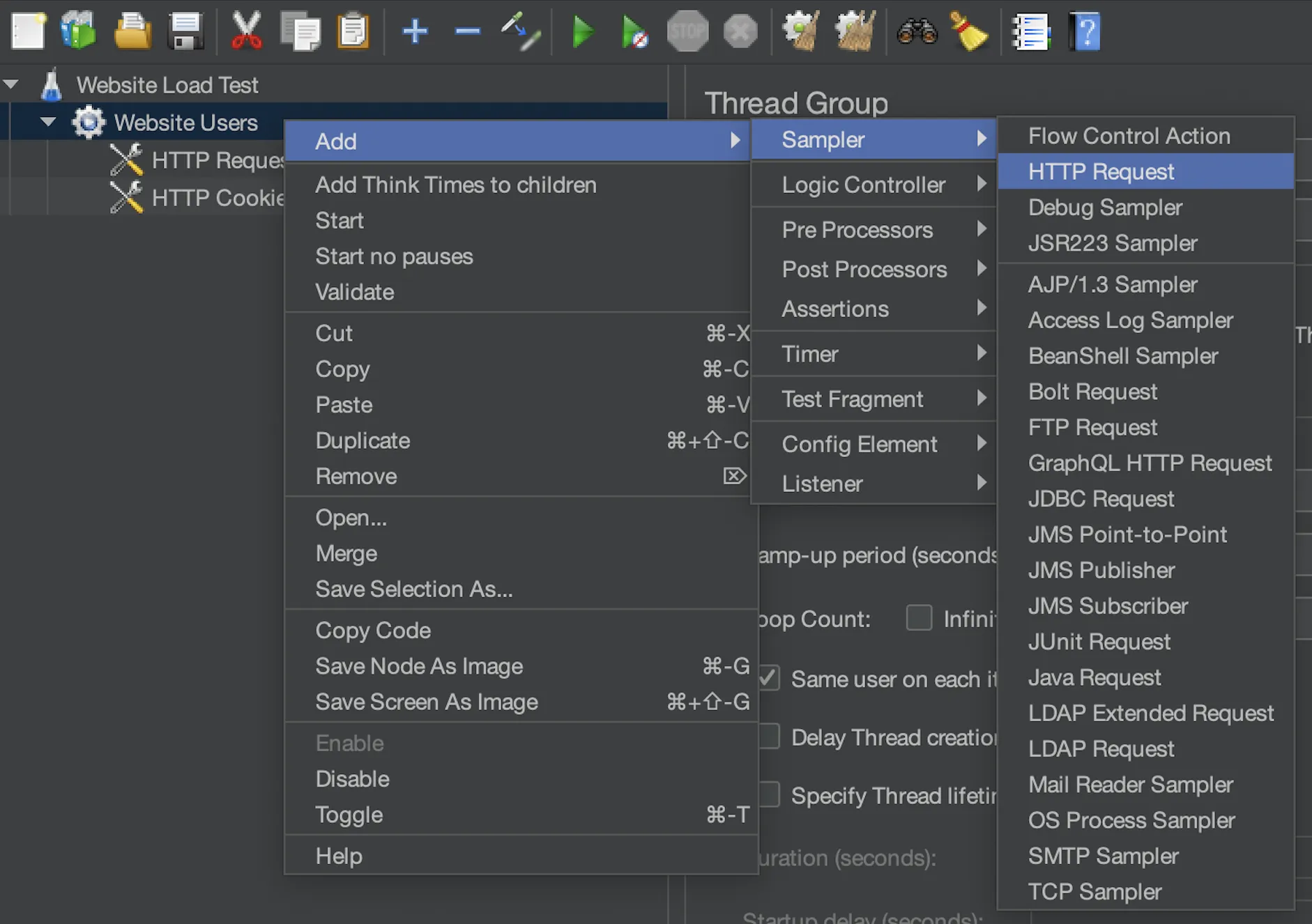This screenshot has height=924, width=1312.
Task: Click the Help question mark icon
Action: pyautogui.click(x=1085, y=31)
